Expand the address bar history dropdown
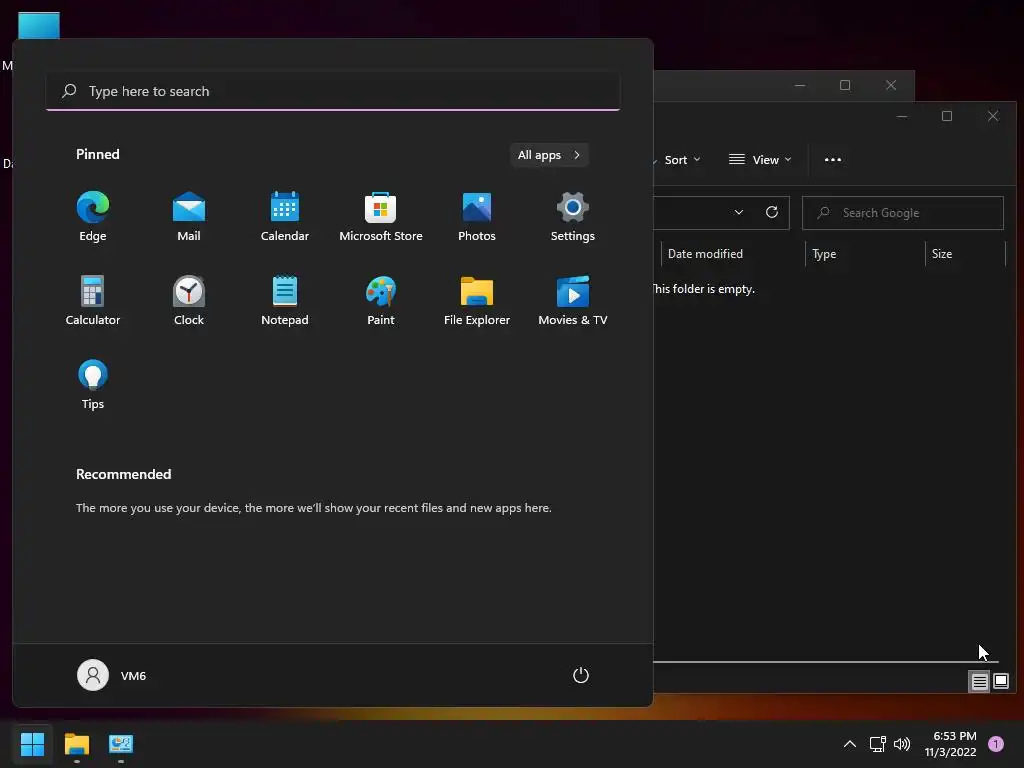Screen dimensions: 1024x768 pyautogui.click(x=739, y=213)
